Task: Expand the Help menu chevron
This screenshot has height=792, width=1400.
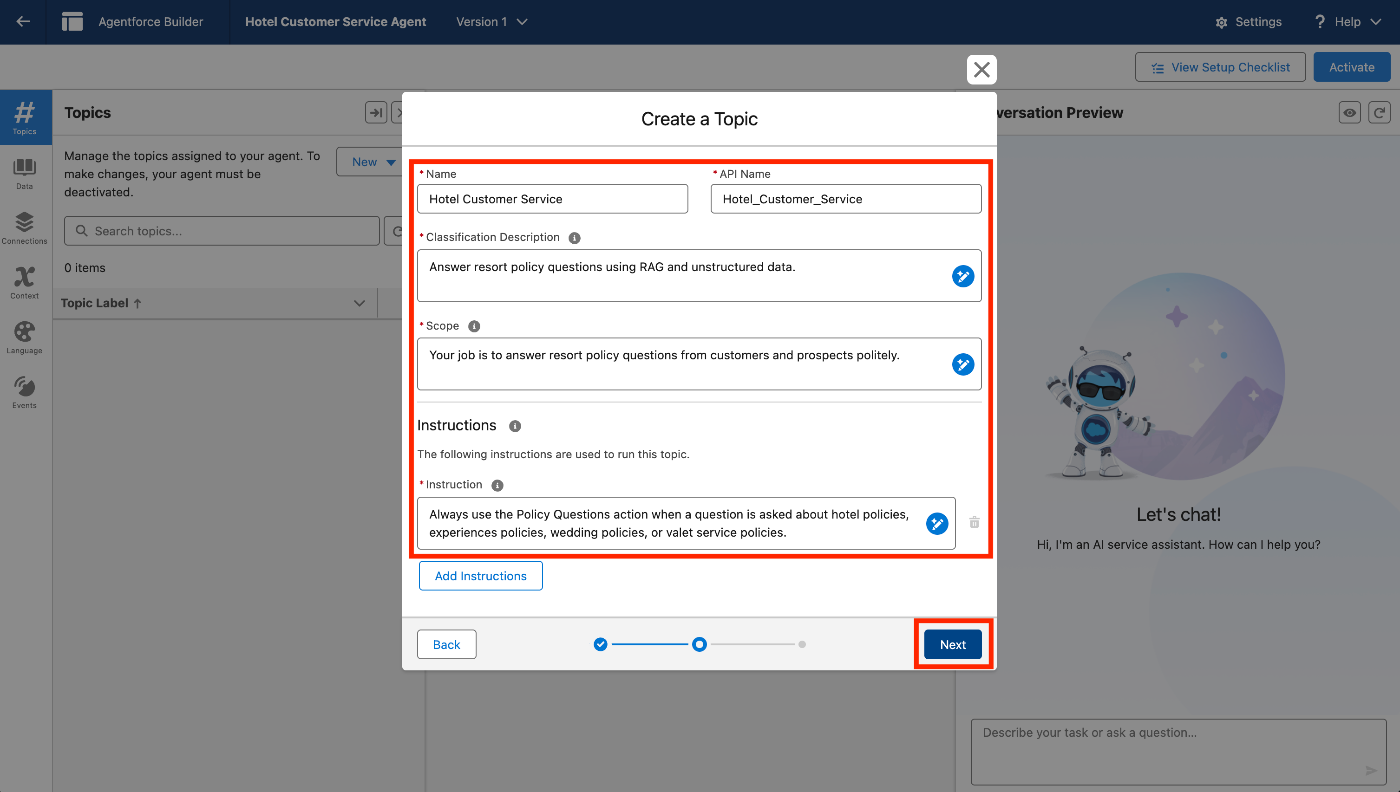Action: pos(1376,22)
